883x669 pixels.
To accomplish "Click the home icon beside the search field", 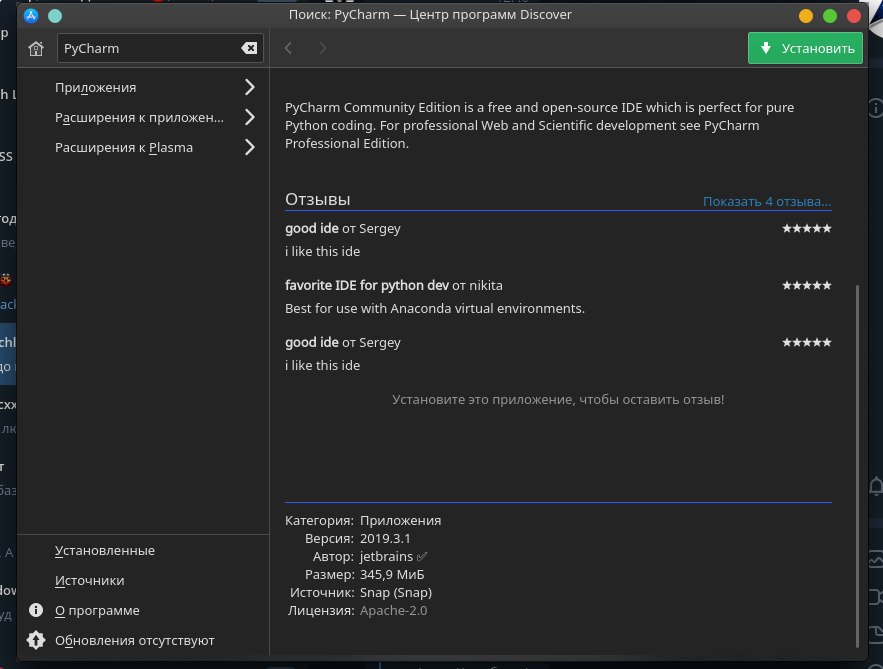I will click(36, 48).
